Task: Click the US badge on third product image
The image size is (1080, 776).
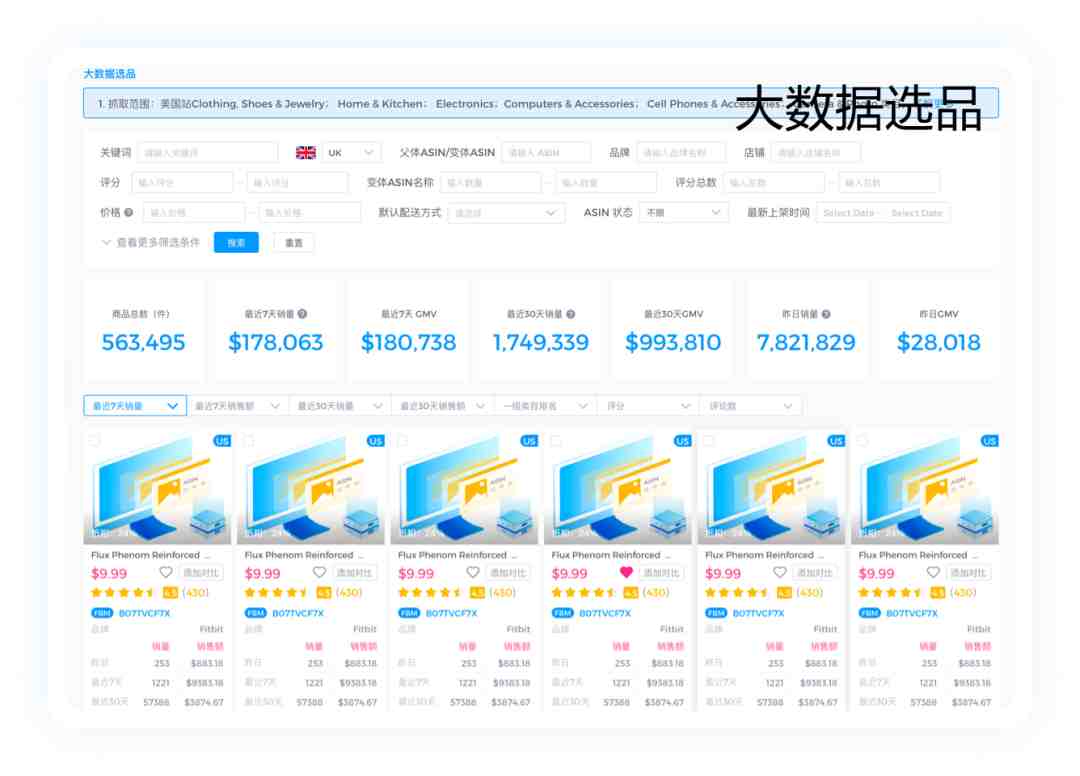Action: pos(529,441)
